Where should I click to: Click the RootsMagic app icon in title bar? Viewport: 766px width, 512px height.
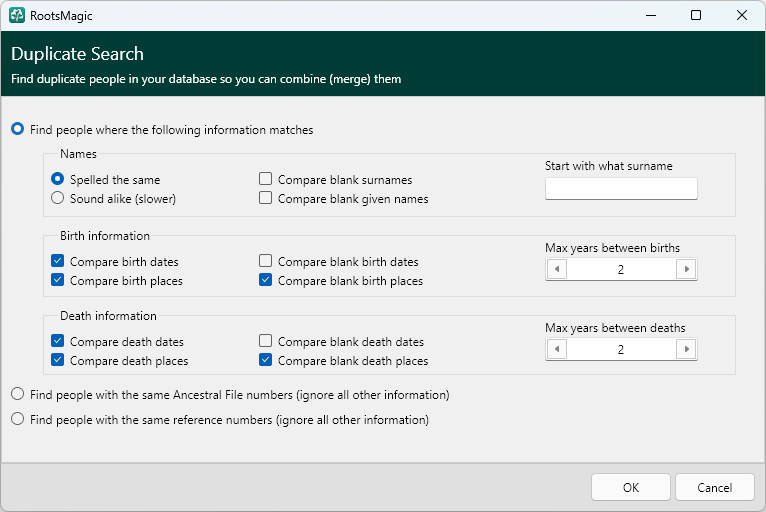[x=17, y=16]
